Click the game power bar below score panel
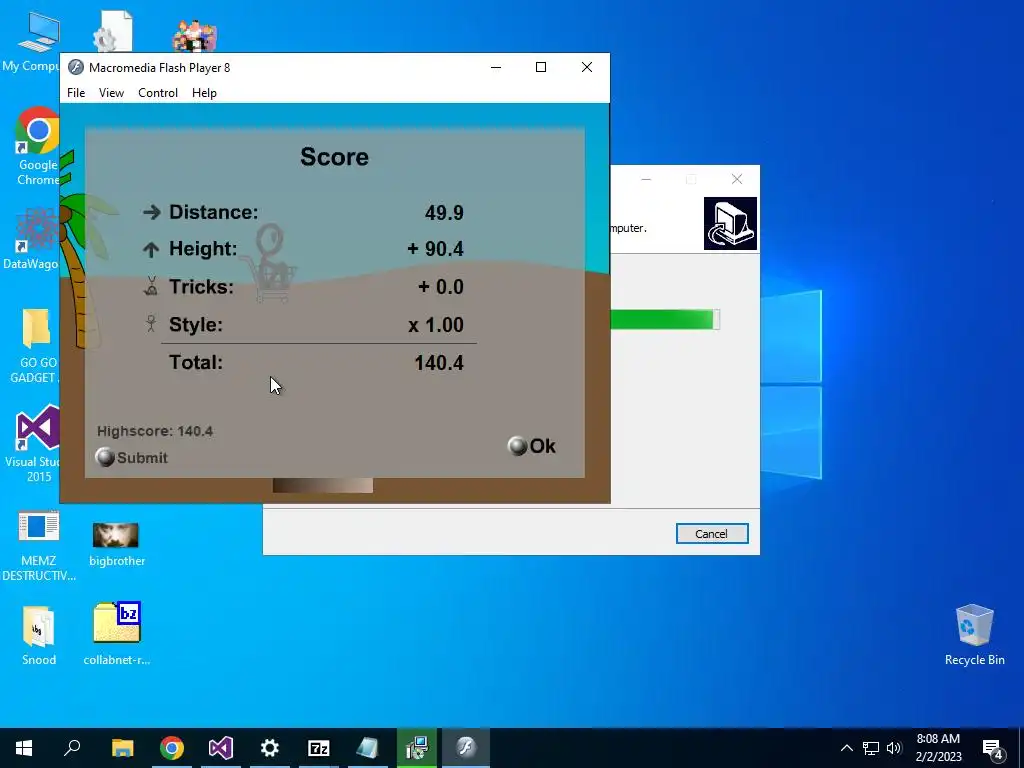The height and width of the screenshot is (768, 1024). point(323,485)
